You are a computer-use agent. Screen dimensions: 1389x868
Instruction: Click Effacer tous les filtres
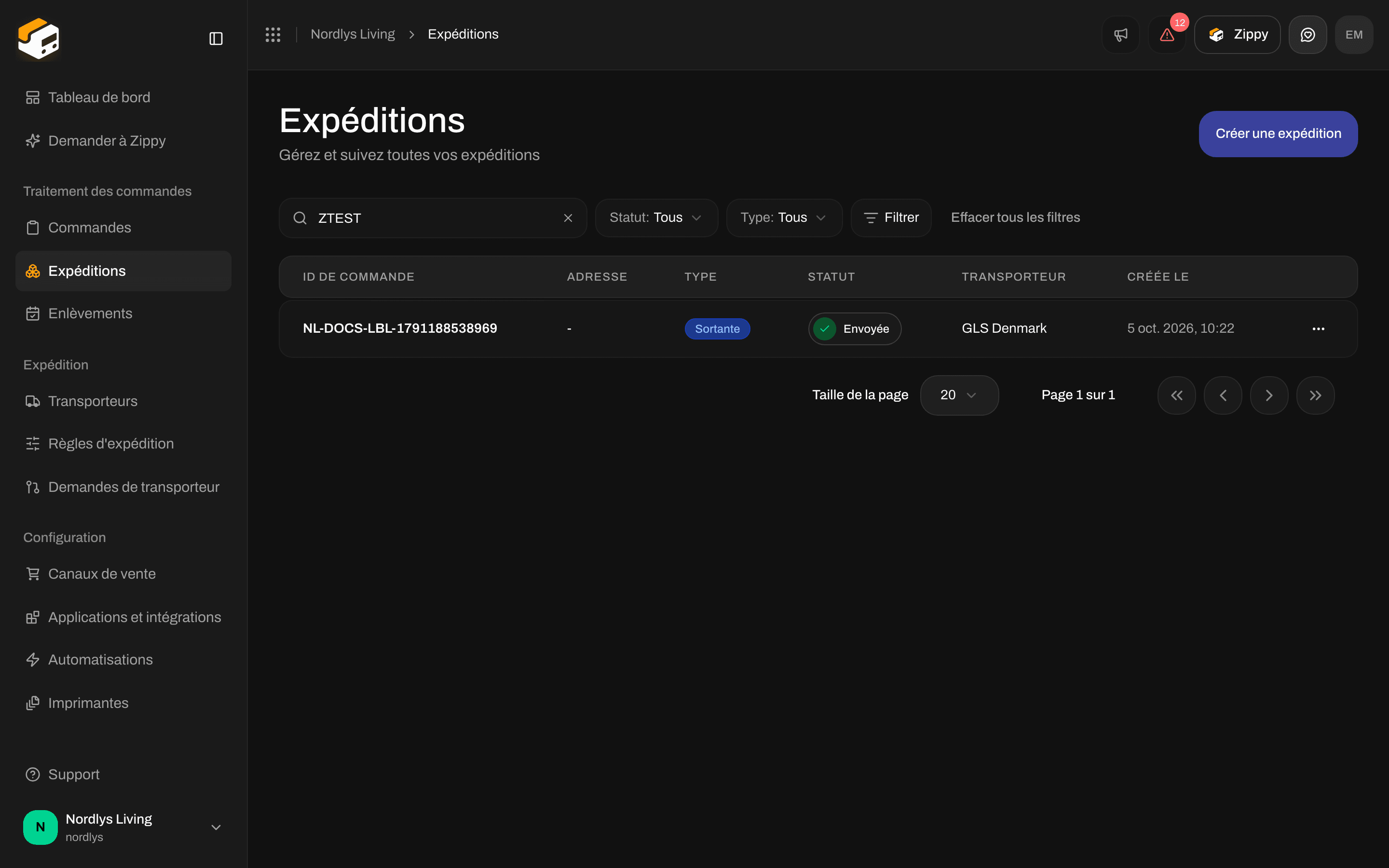(1015, 217)
